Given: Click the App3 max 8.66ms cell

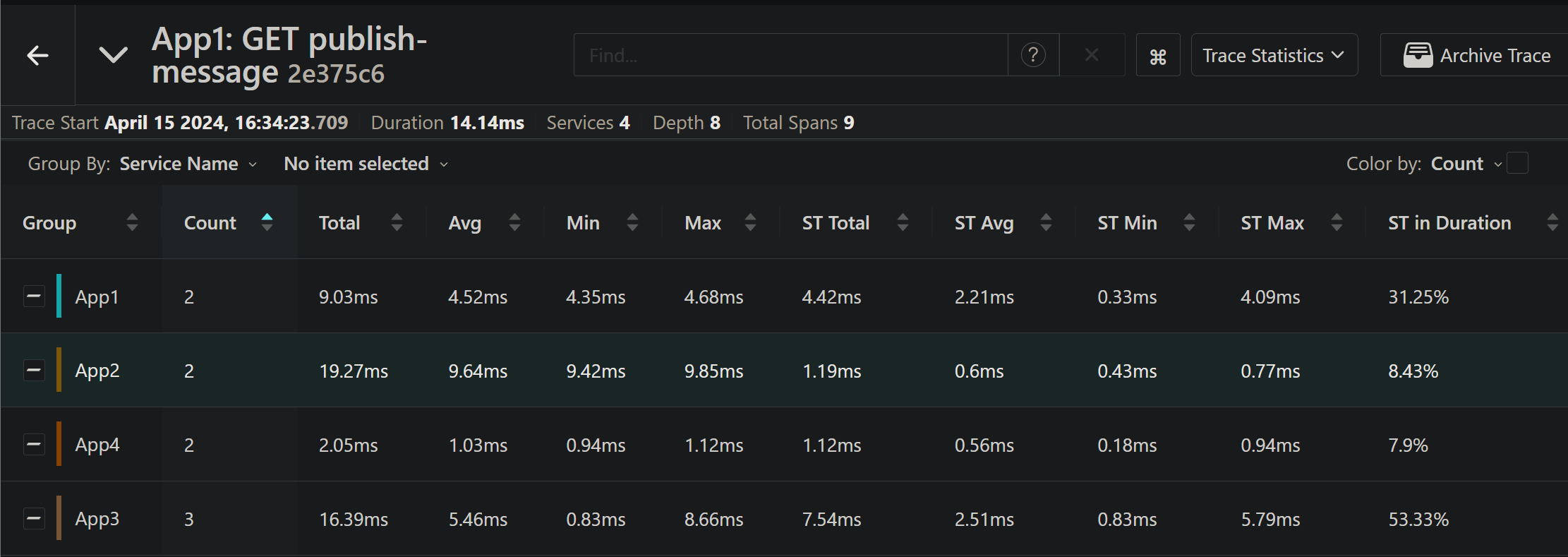Looking at the screenshot, I should 713,520.
